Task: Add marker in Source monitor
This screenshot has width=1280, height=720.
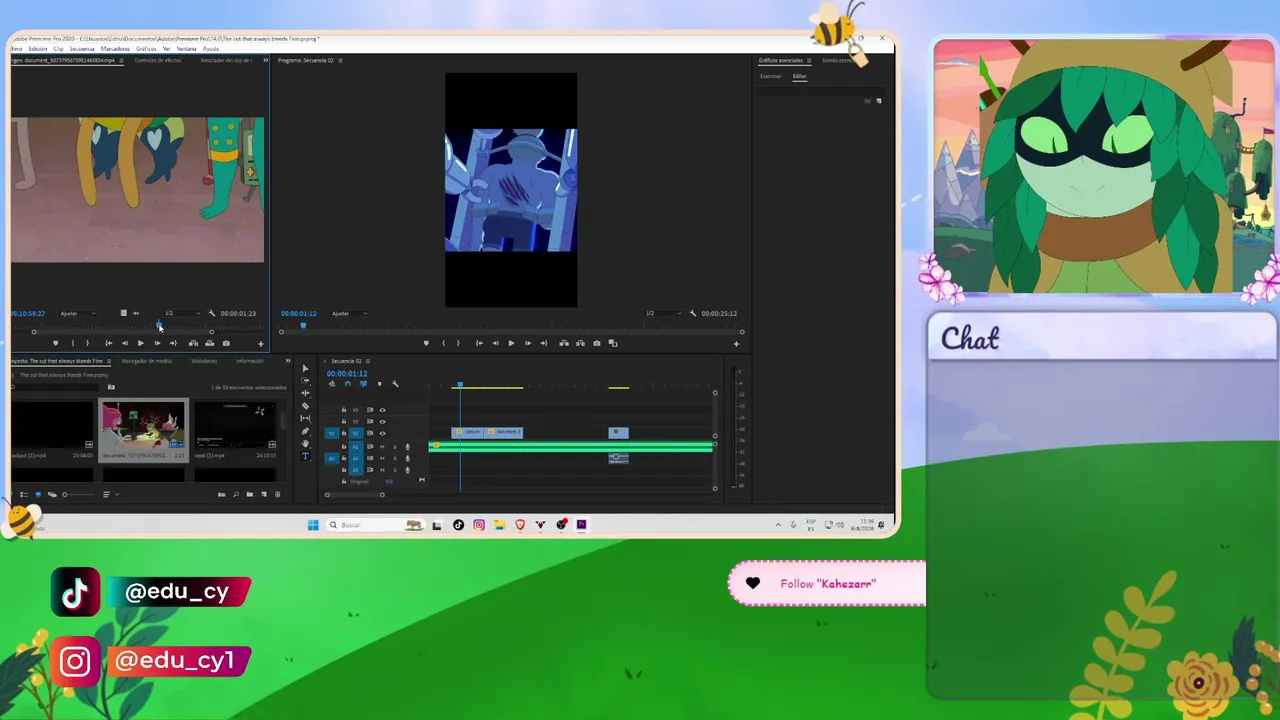Action: (55, 343)
